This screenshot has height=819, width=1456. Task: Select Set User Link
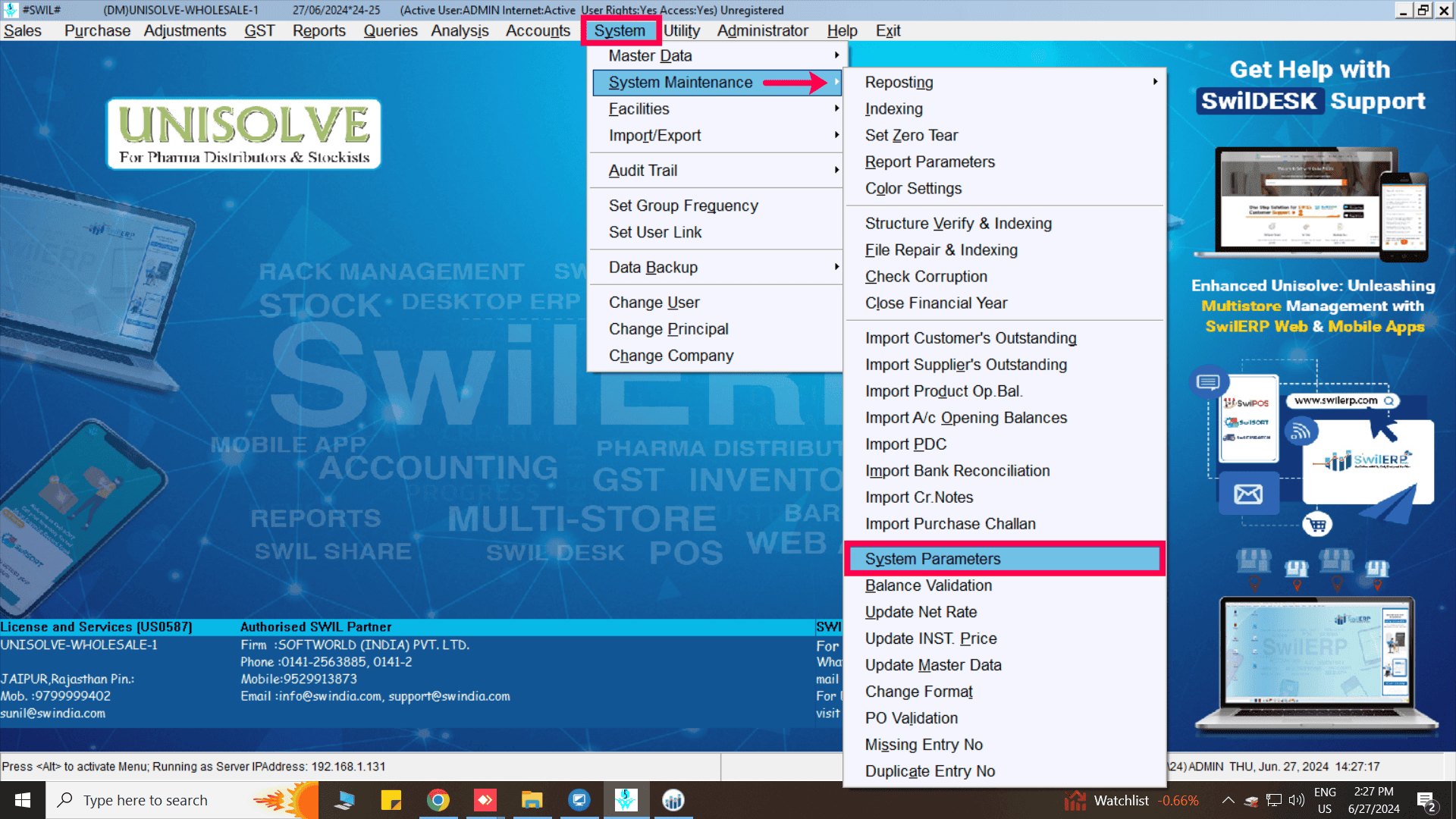(x=717, y=233)
